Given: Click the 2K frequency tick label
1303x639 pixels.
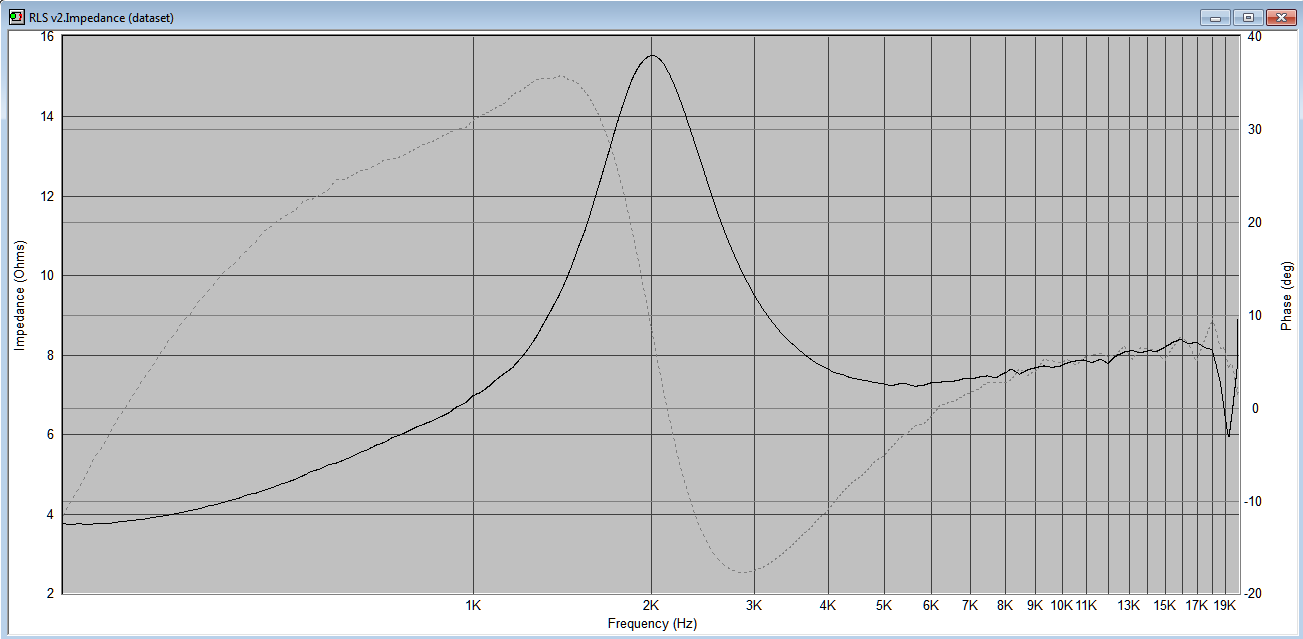Looking at the screenshot, I should 651,605.
